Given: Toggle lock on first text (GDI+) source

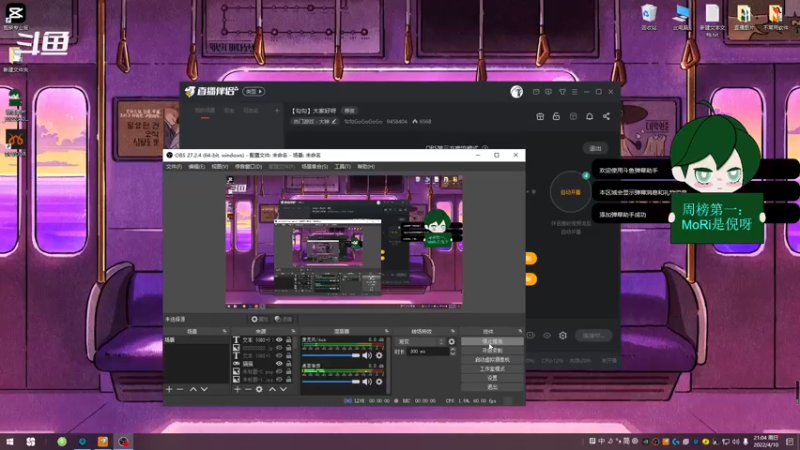Looking at the screenshot, I should pyautogui.click(x=288, y=340).
